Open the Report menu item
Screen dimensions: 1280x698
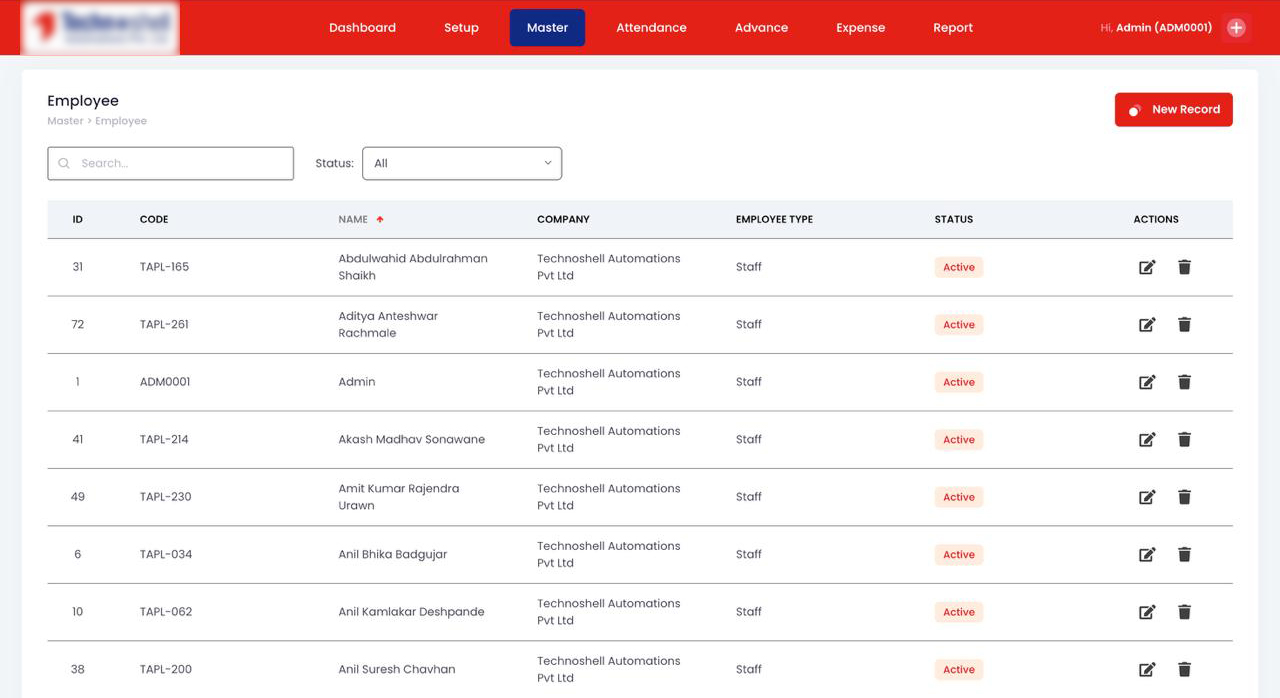952,28
